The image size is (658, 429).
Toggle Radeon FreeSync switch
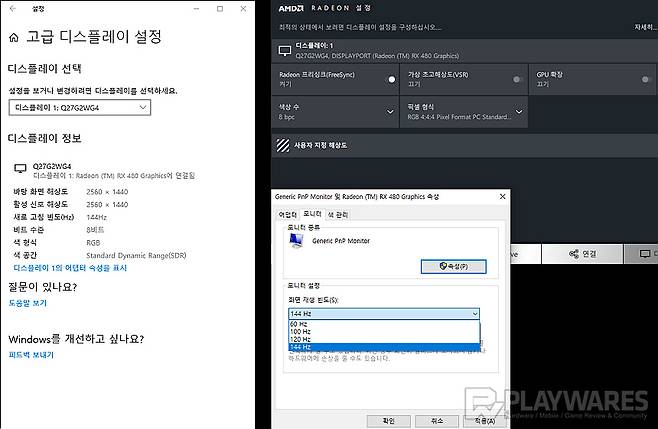(391, 79)
